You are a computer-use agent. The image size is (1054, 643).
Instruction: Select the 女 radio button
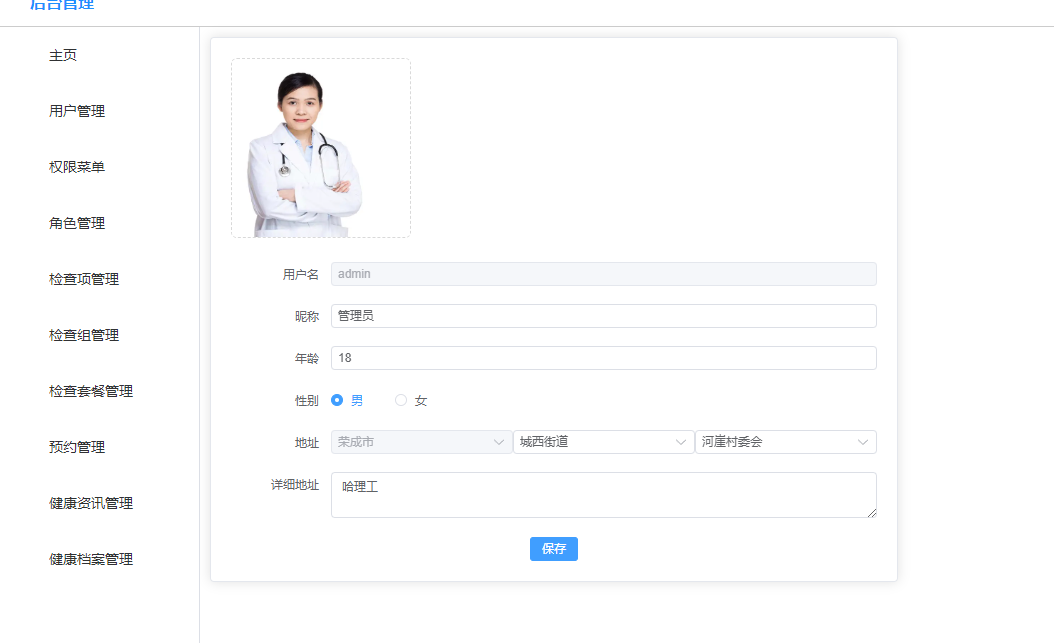point(401,400)
